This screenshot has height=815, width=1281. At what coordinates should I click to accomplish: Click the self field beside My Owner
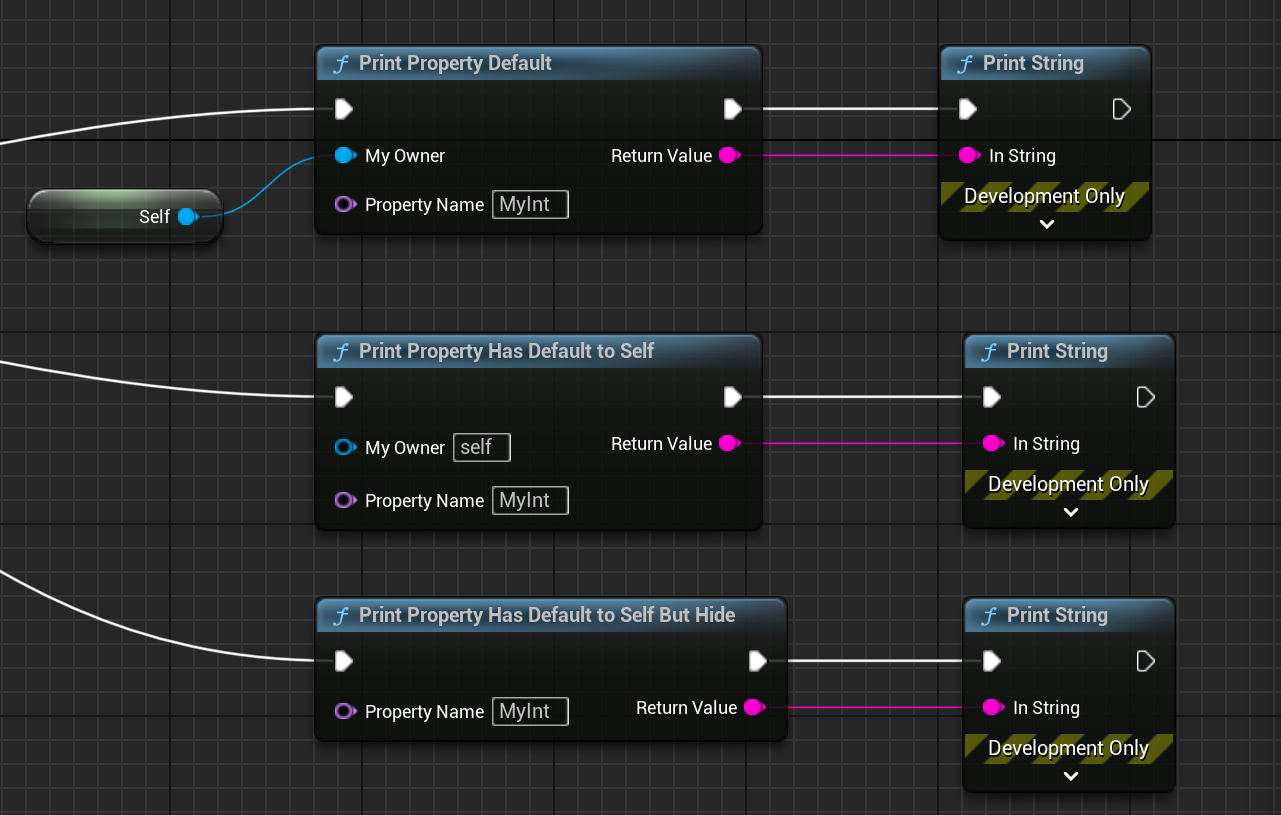481,447
